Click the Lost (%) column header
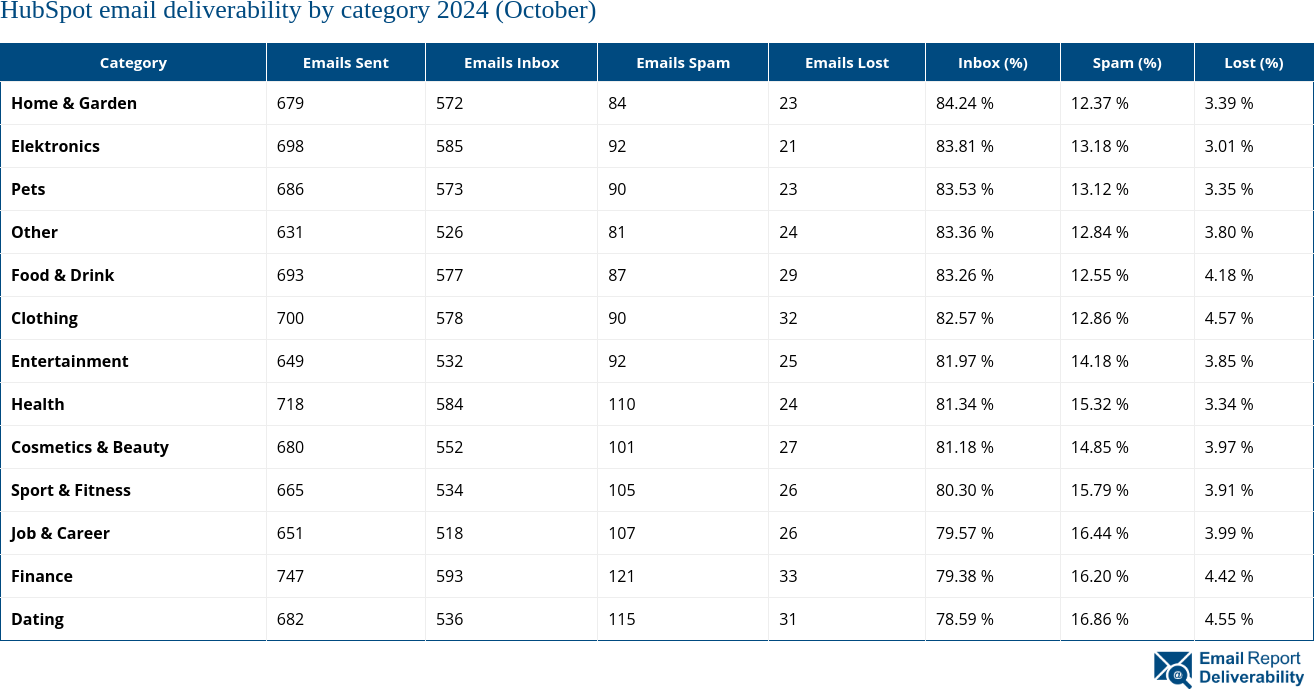Viewport: 1314px width, 689px height. pyautogui.click(x=1254, y=62)
